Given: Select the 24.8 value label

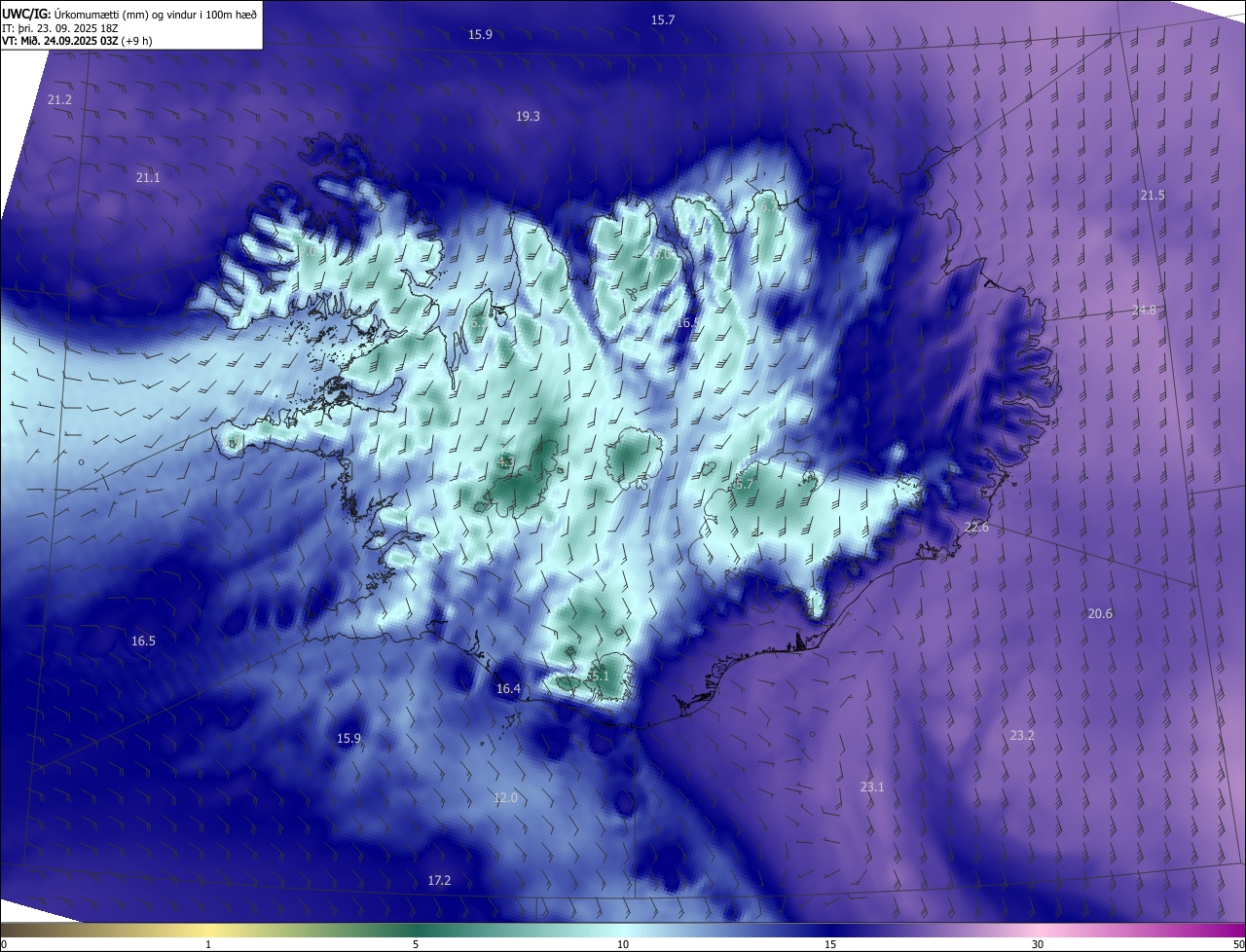Looking at the screenshot, I should tap(1144, 311).
